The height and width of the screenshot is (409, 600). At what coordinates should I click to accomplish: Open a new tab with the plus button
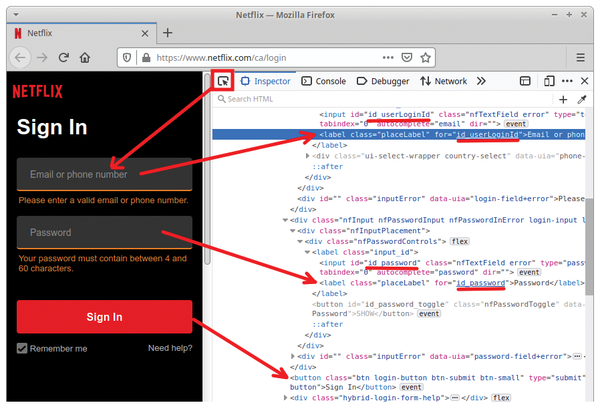click(x=168, y=33)
